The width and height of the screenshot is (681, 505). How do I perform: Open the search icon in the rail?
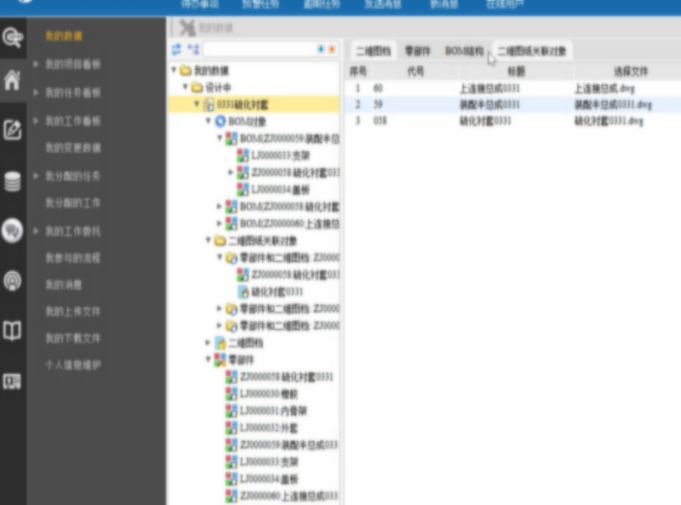click(12, 37)
